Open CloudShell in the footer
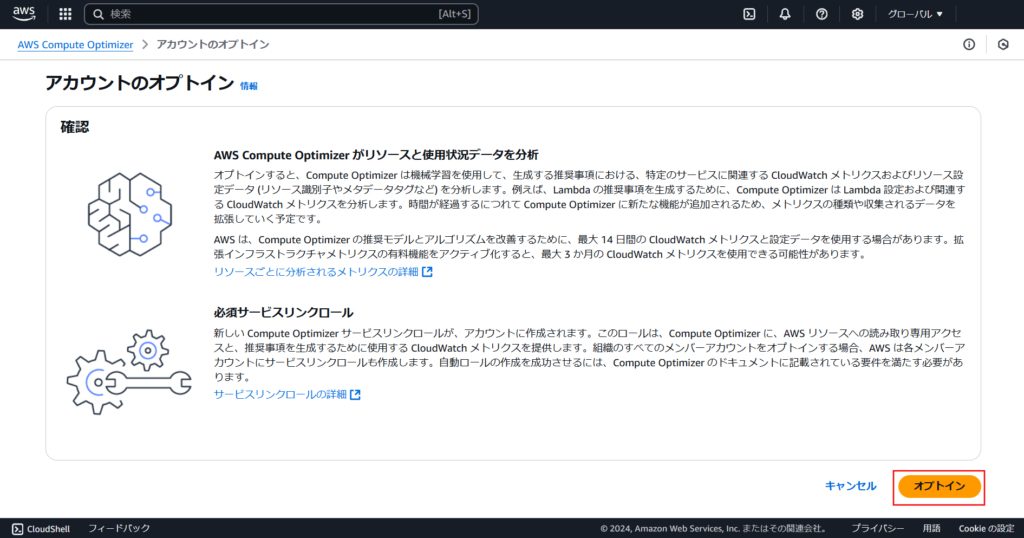The width and height of the screenshot is (1024, 538). tap(40, 528)
